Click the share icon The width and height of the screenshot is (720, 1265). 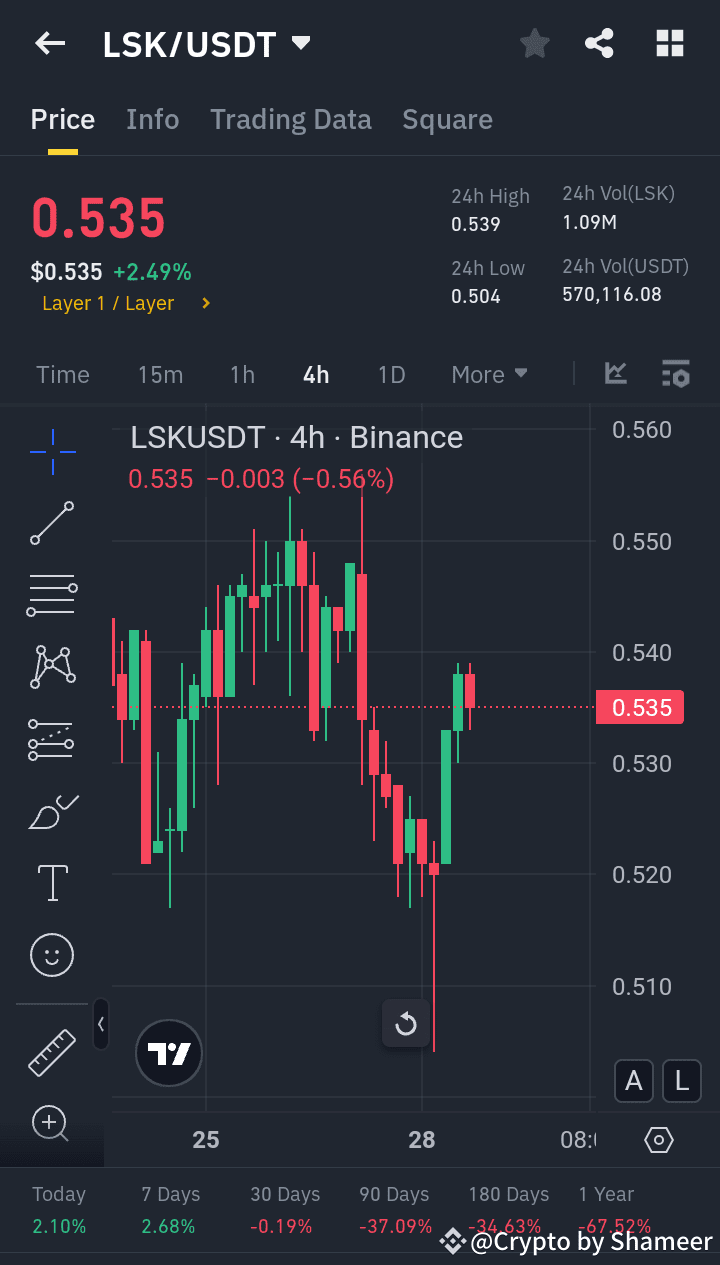599,43
